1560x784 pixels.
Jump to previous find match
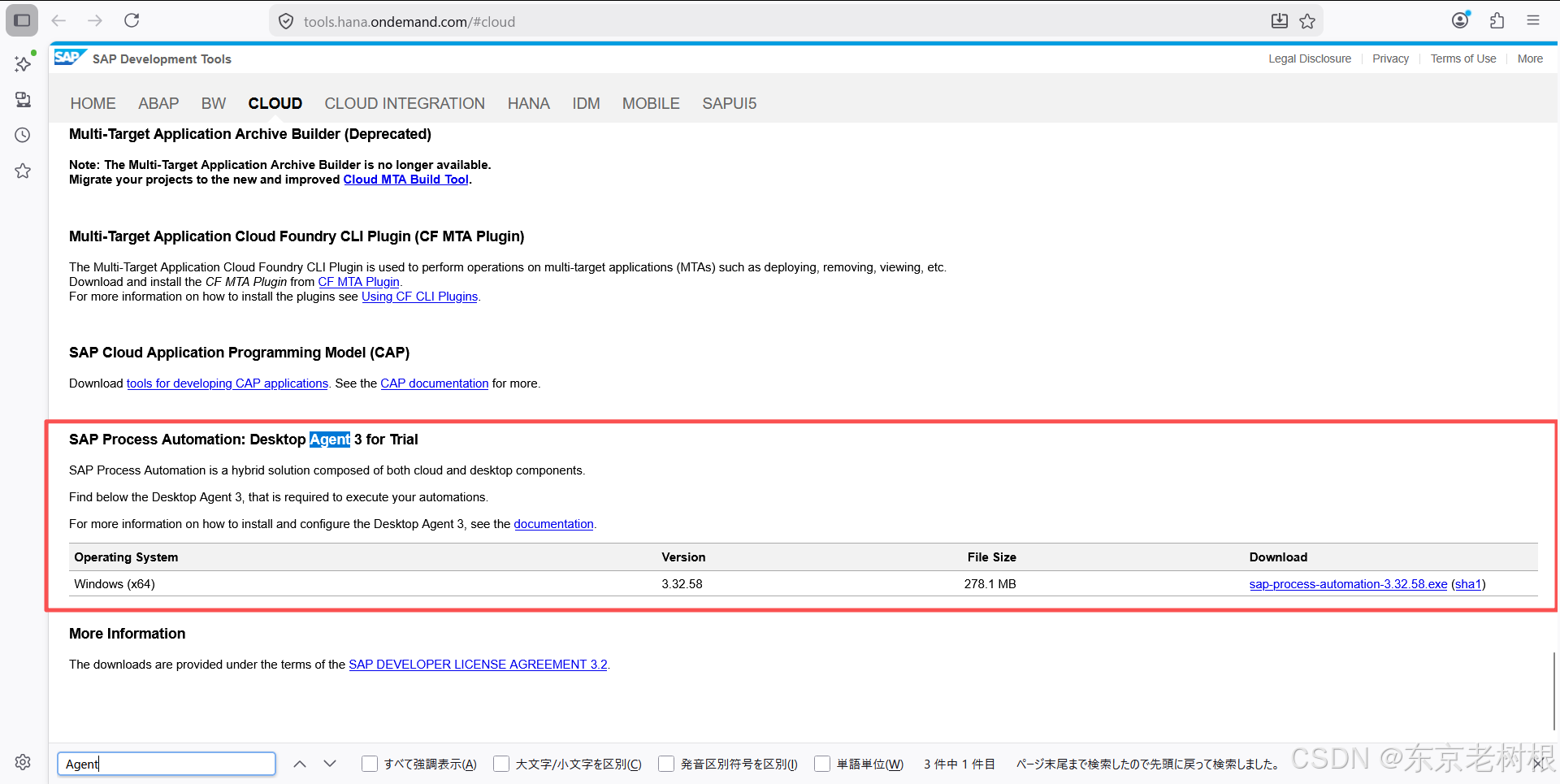300,764
